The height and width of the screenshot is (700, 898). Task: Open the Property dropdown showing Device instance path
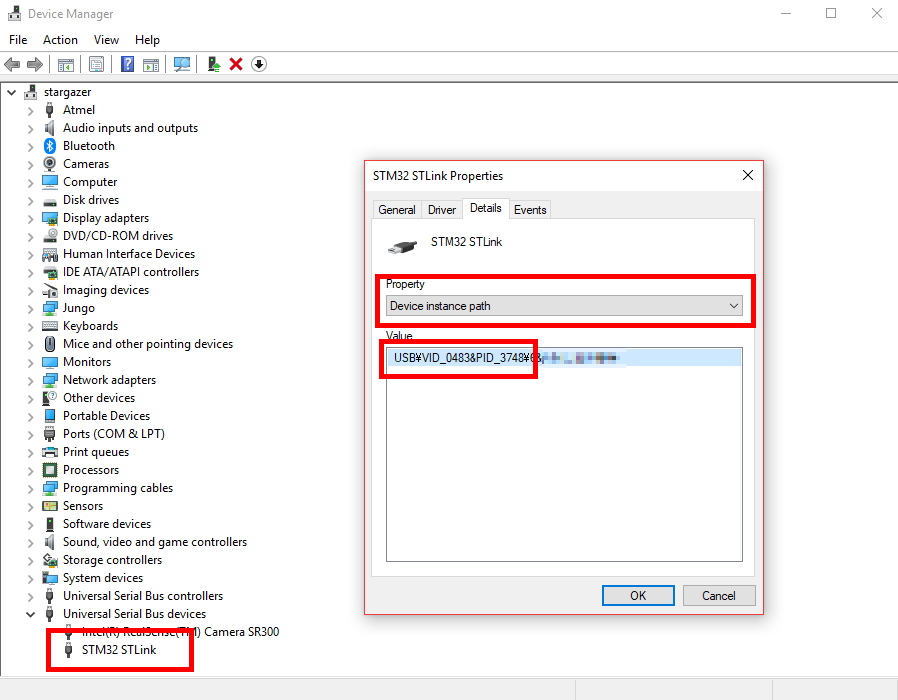click(x=564, y=306)
